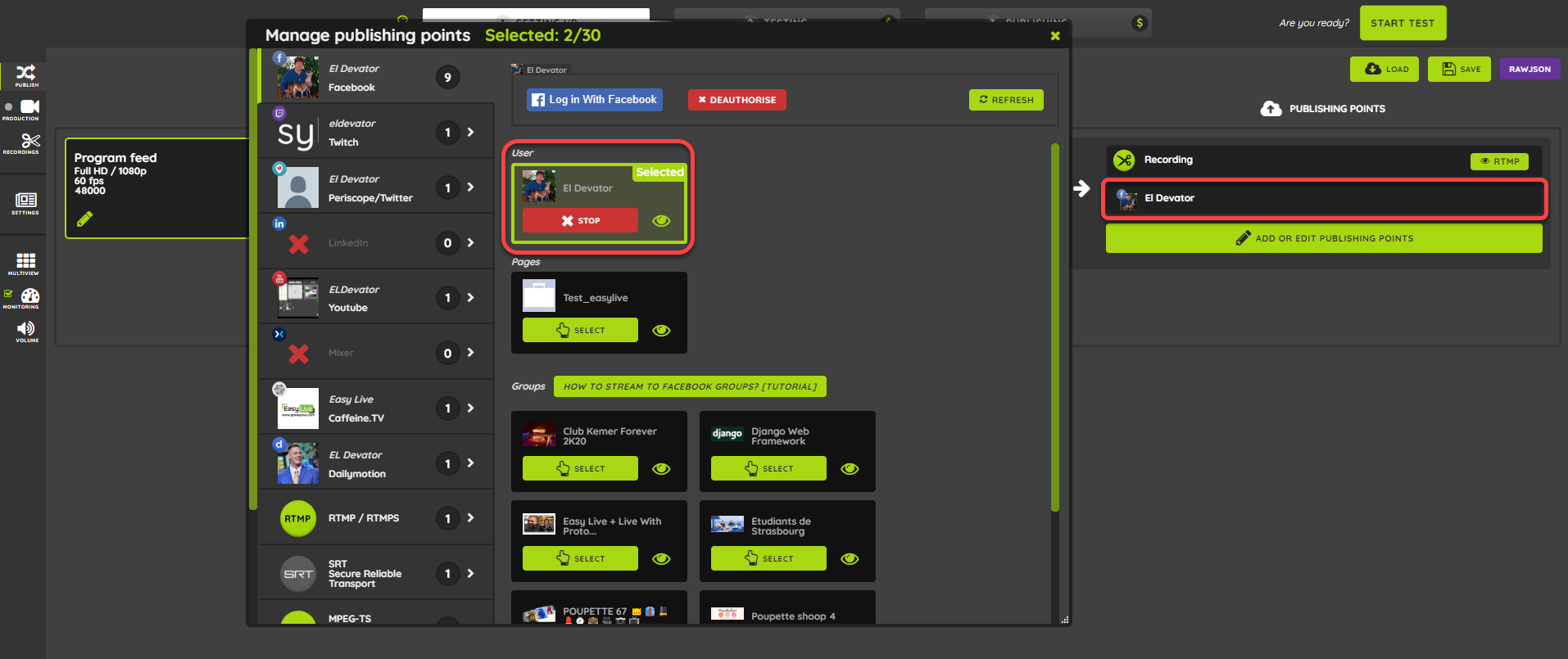
Task: Click the Start Test button
Action: [x=1403, y=23]
